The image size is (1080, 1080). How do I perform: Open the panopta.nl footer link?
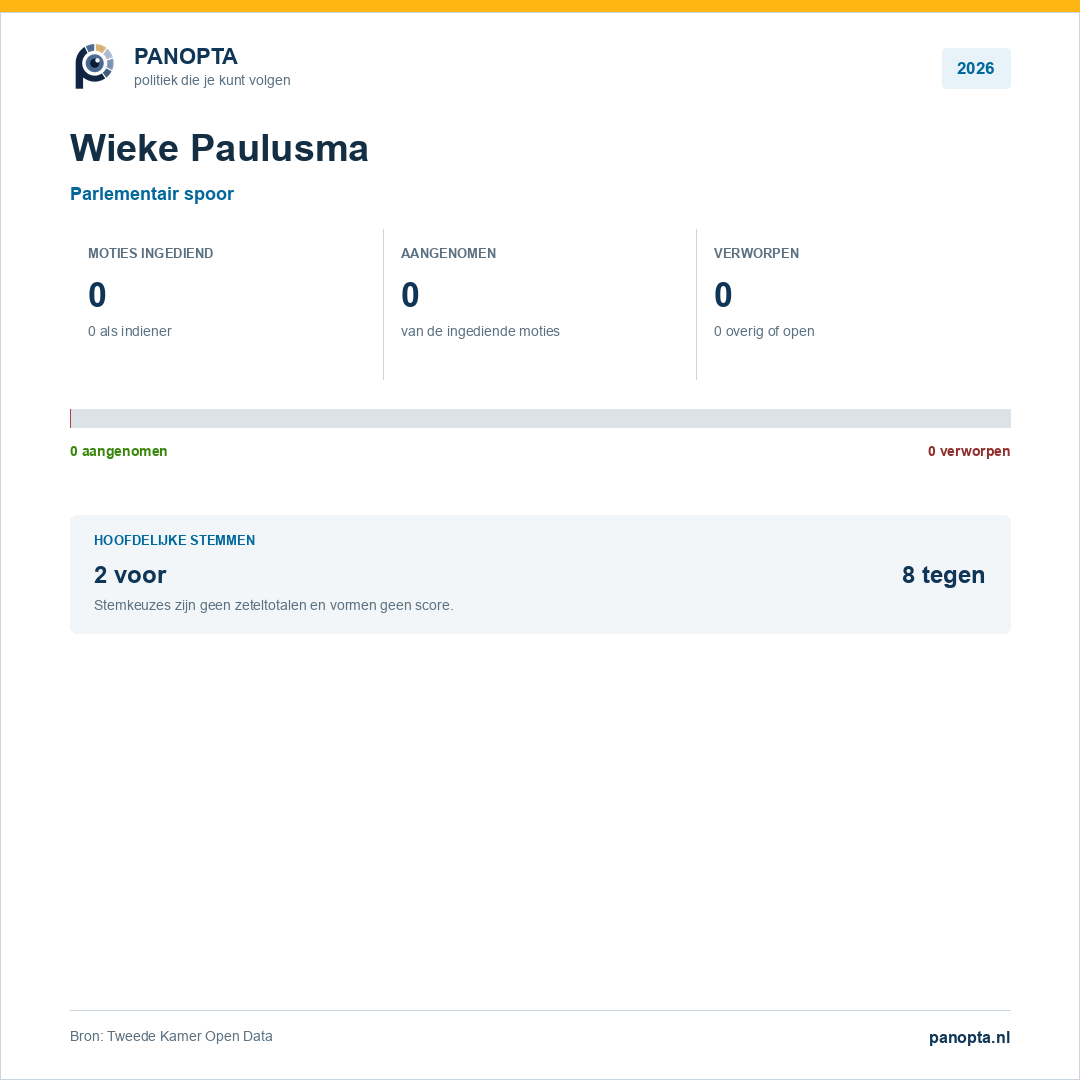coord(969,1037)
